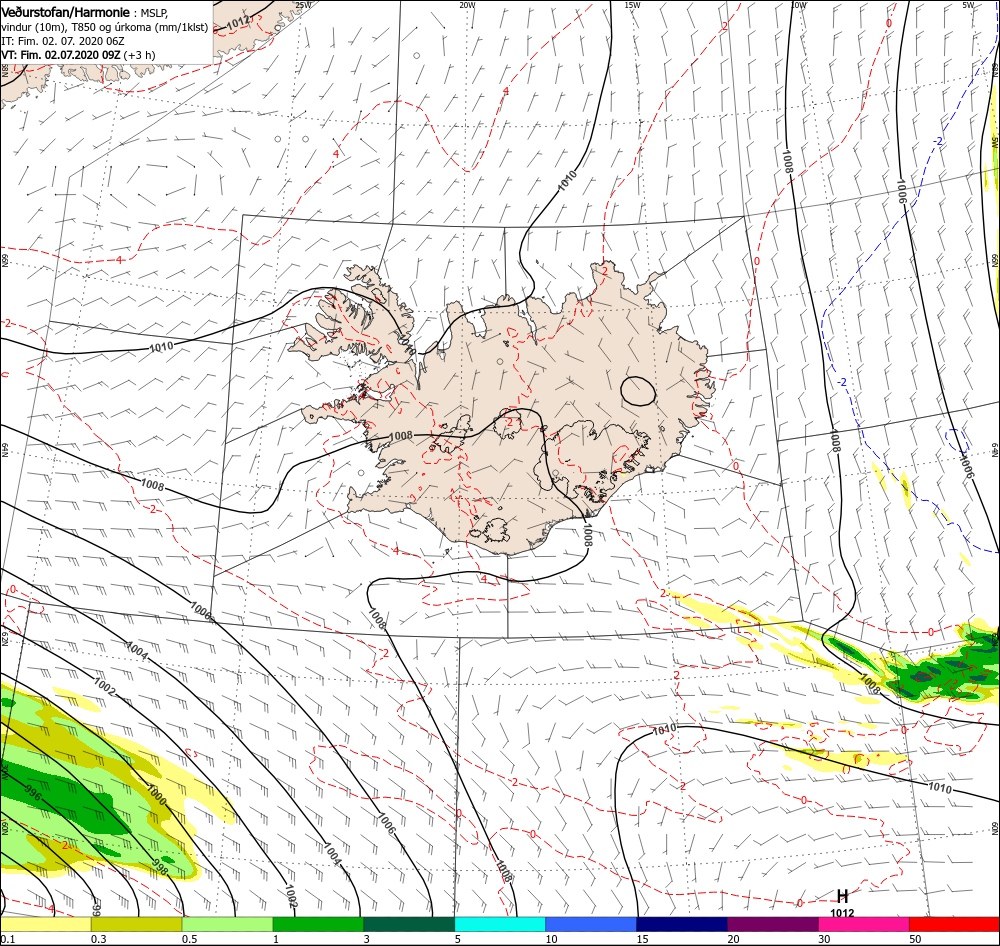Click the 'VT: Fim. 02.07.2020 09Z (+3 h)' line
This screenshot has width=1000, height=946.
coord(78,55)
